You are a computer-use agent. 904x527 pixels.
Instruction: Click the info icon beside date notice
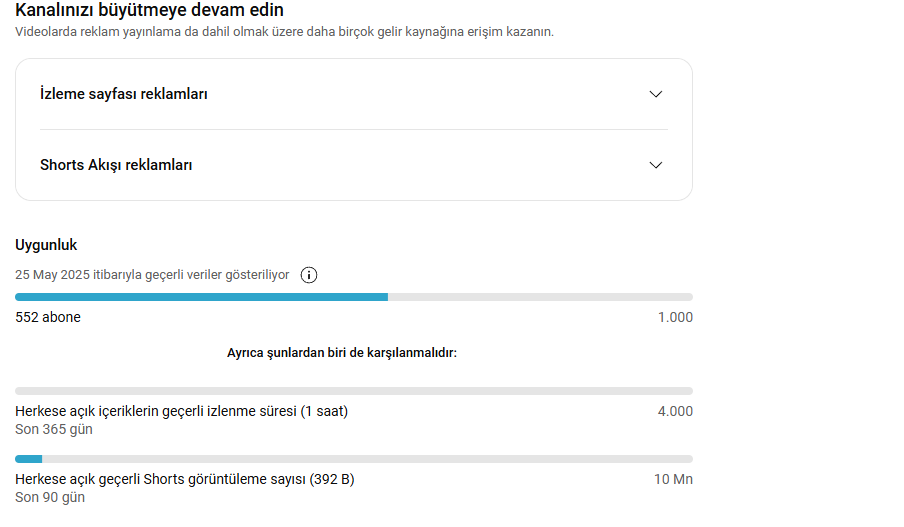point(309,275)
